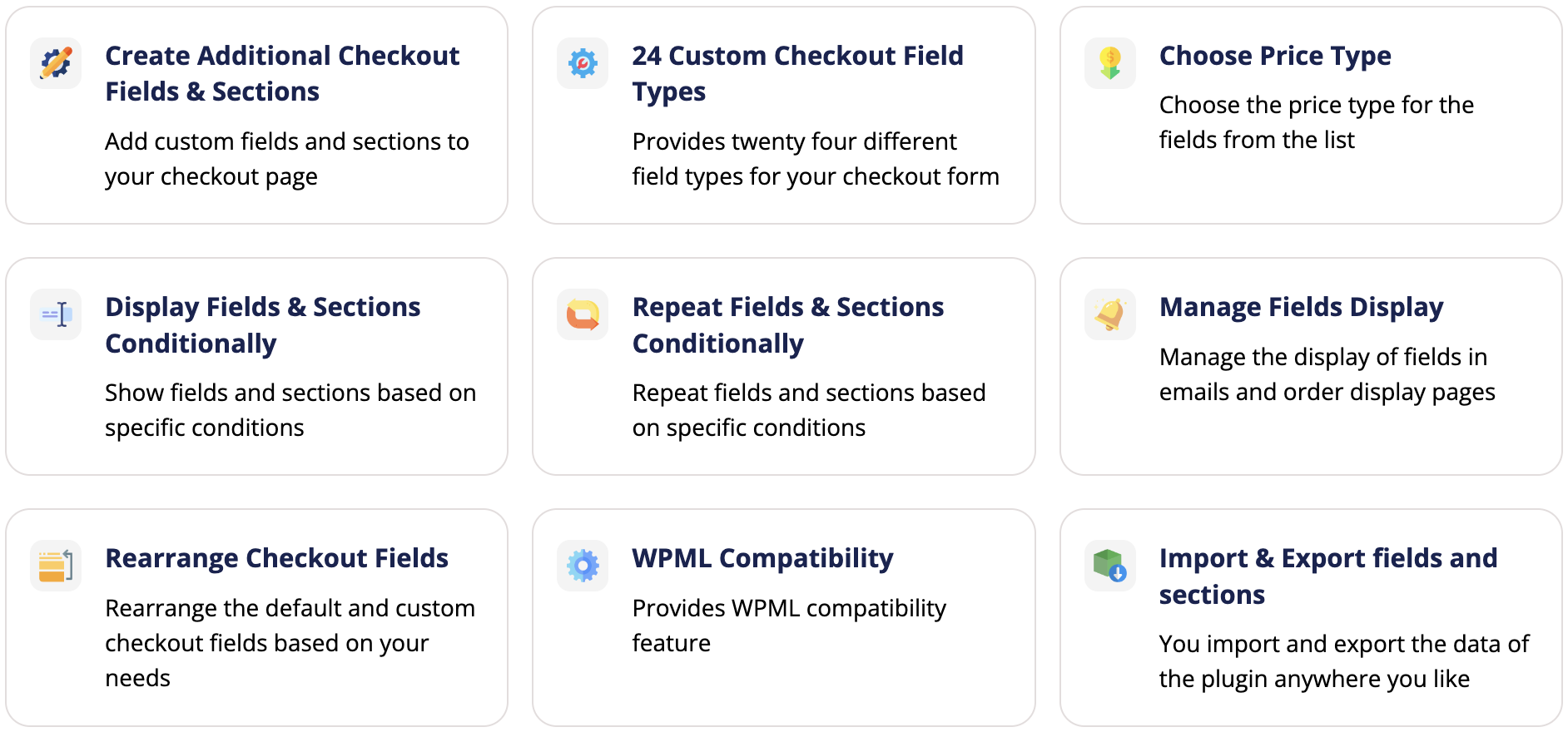Click the rearrange list icon for Rearrange Checkout Fields

click(56, 566)
